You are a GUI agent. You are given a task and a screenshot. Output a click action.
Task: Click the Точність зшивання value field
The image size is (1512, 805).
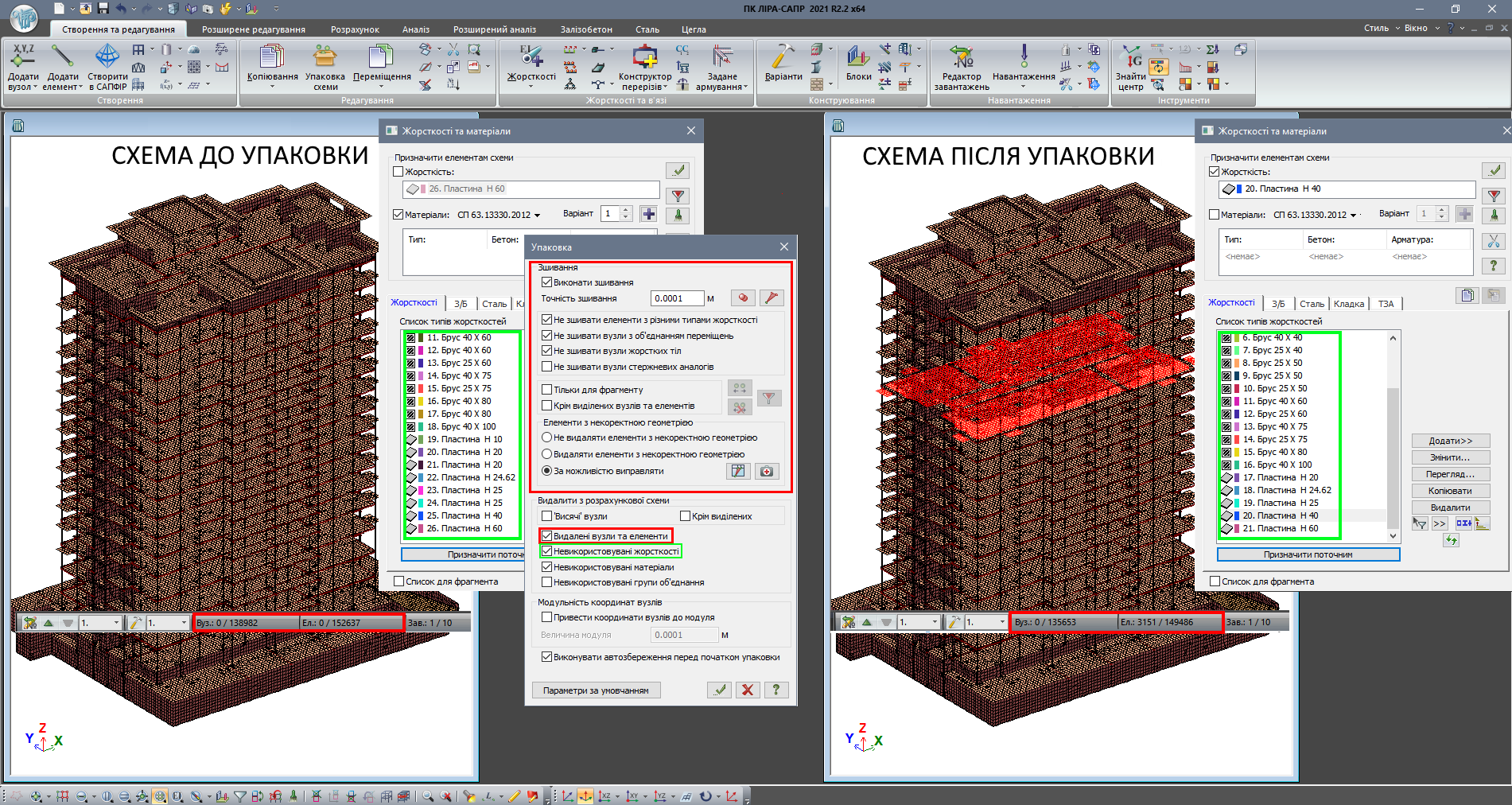[x=677, y=298]
